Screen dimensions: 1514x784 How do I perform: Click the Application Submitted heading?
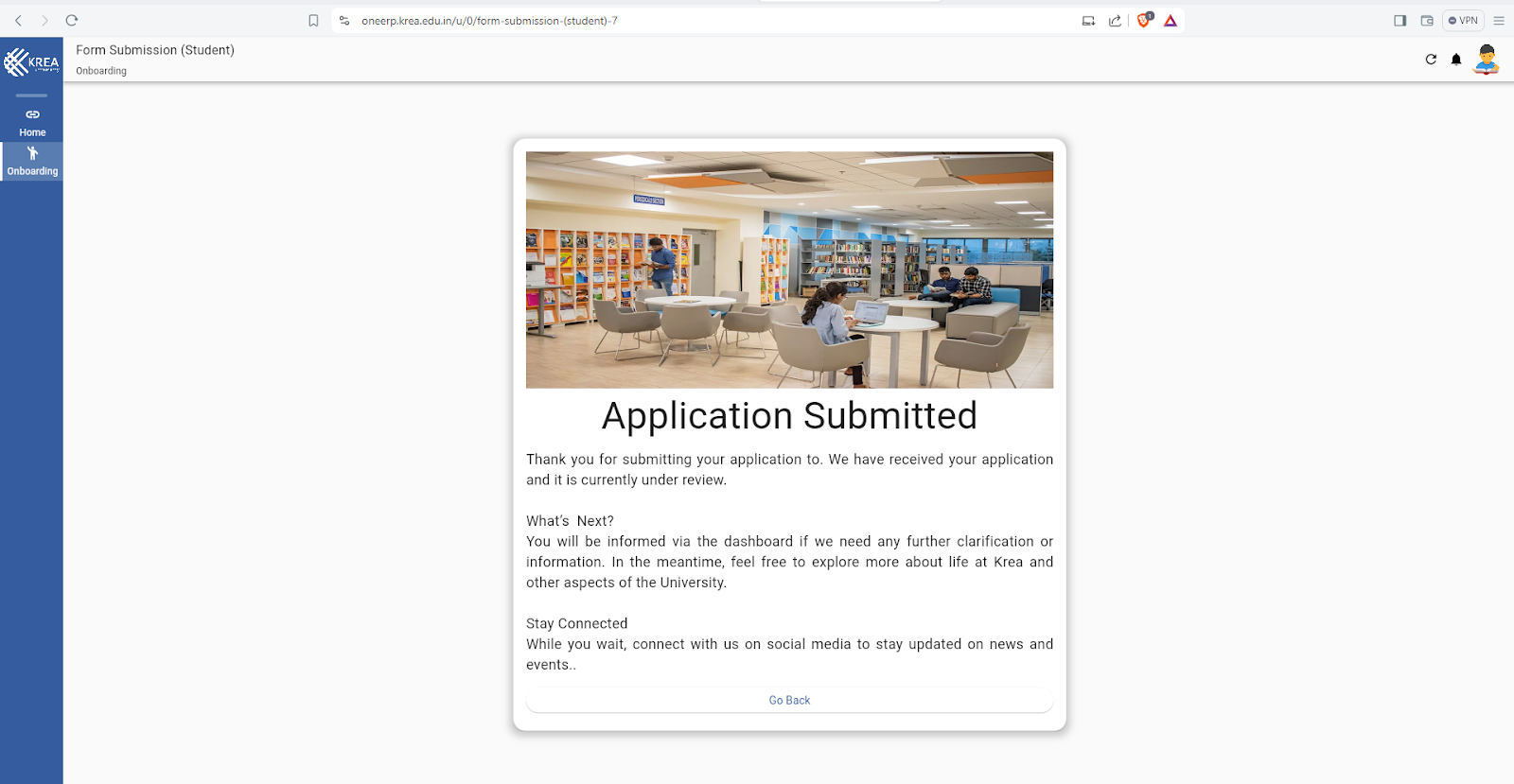point(789,415)
